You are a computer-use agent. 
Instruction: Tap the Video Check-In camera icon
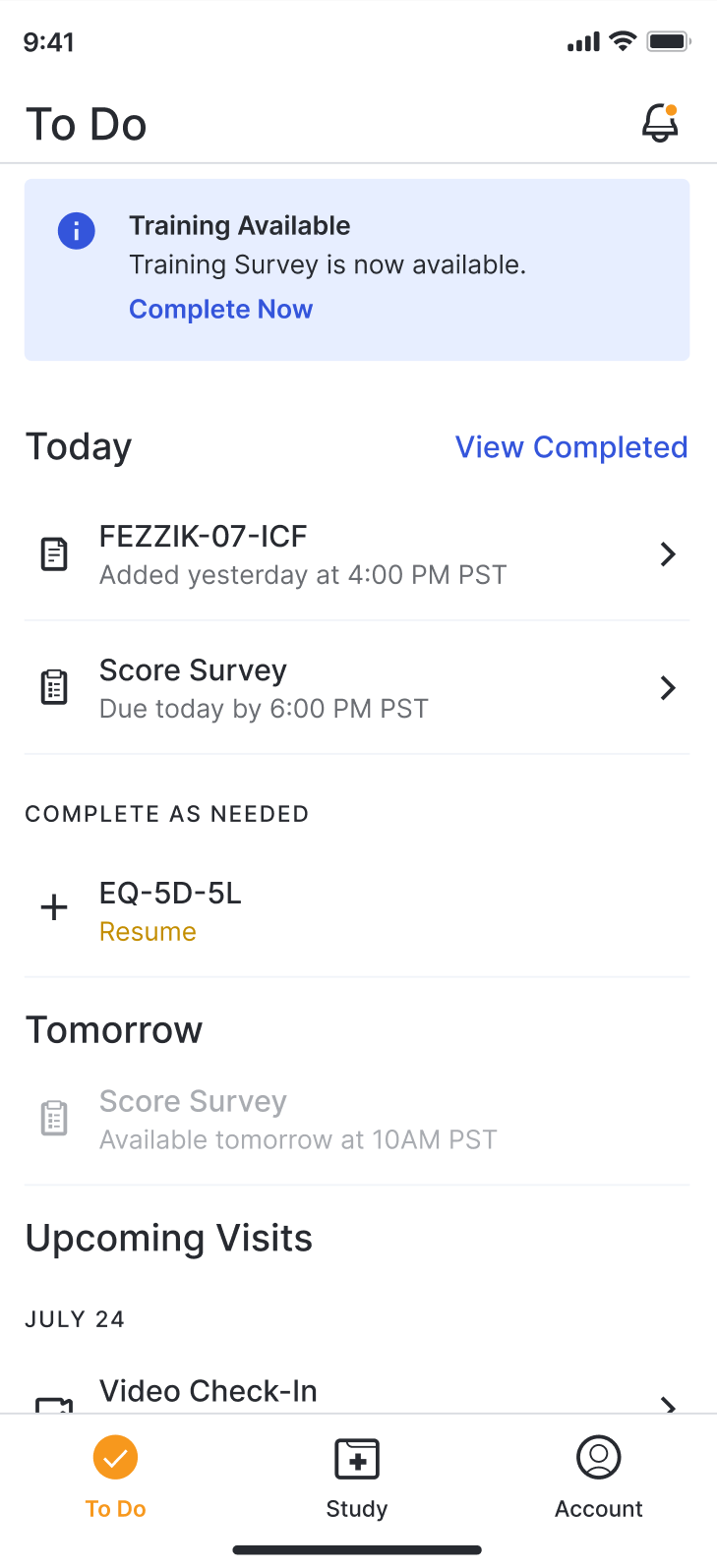54,1405
